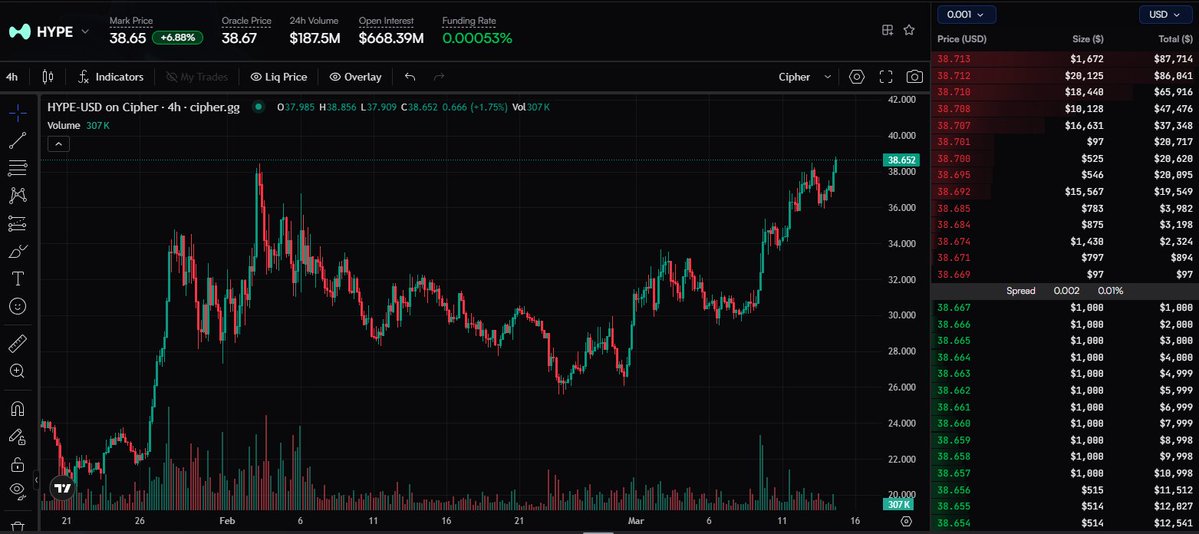Viewport: 1199px width, 534px height.
Task: Click the 307K volume axis label
Action: [x=898, y=504]
